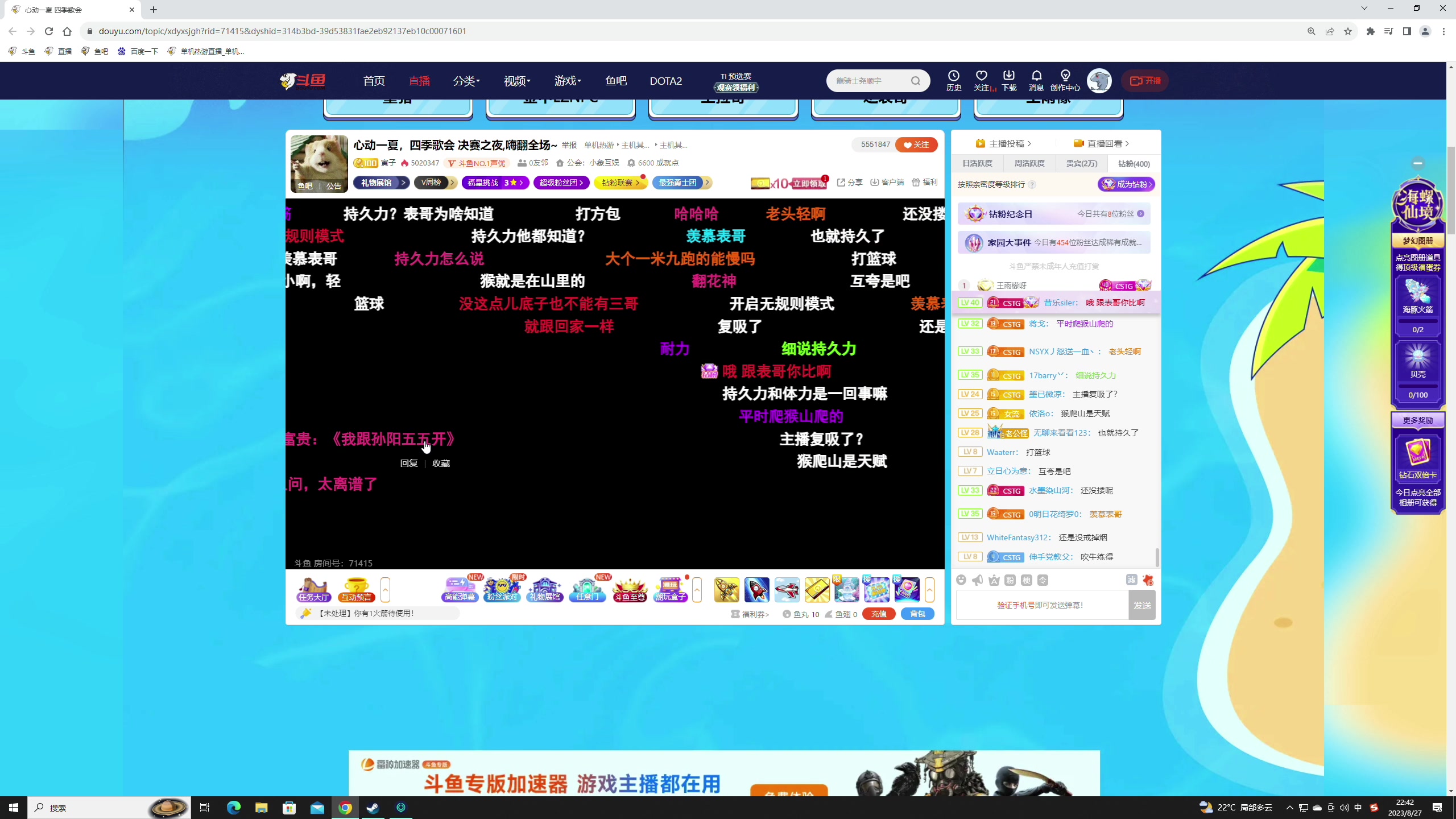Open Steam from the Windows taskbar
1456x819 pixels.
click(373, 808)
